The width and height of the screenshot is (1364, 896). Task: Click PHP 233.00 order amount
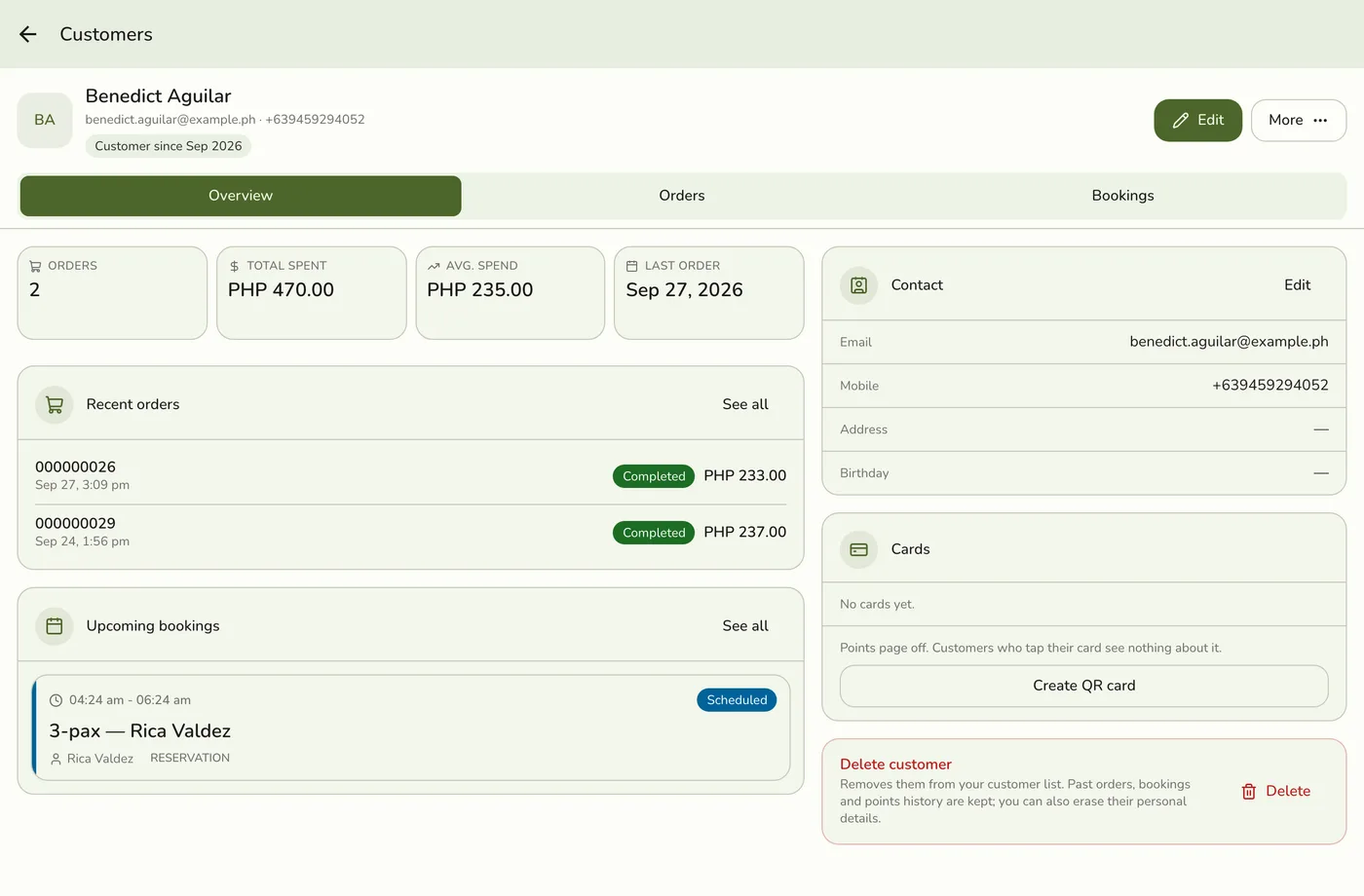[744, 475]
